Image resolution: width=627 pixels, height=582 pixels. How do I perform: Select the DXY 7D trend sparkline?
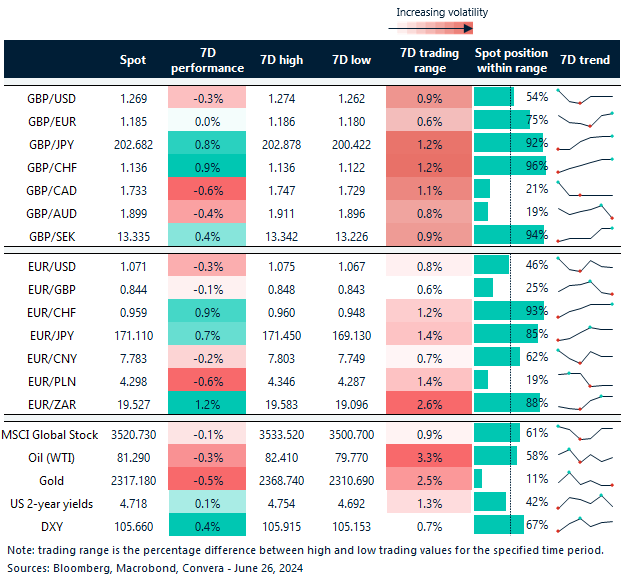(x=585, y=524)
